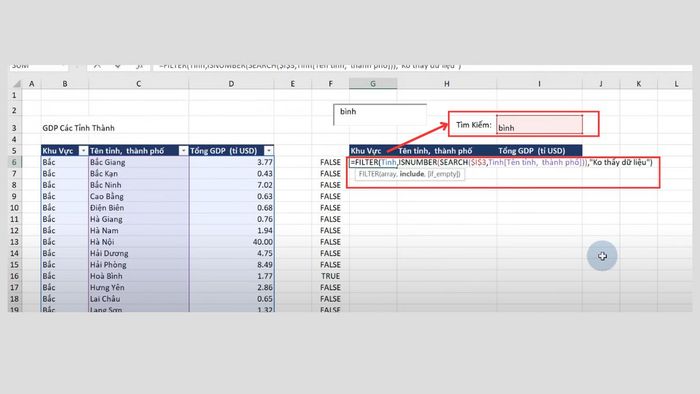Select column B header
700x394 pixels.
coord(65,84)
